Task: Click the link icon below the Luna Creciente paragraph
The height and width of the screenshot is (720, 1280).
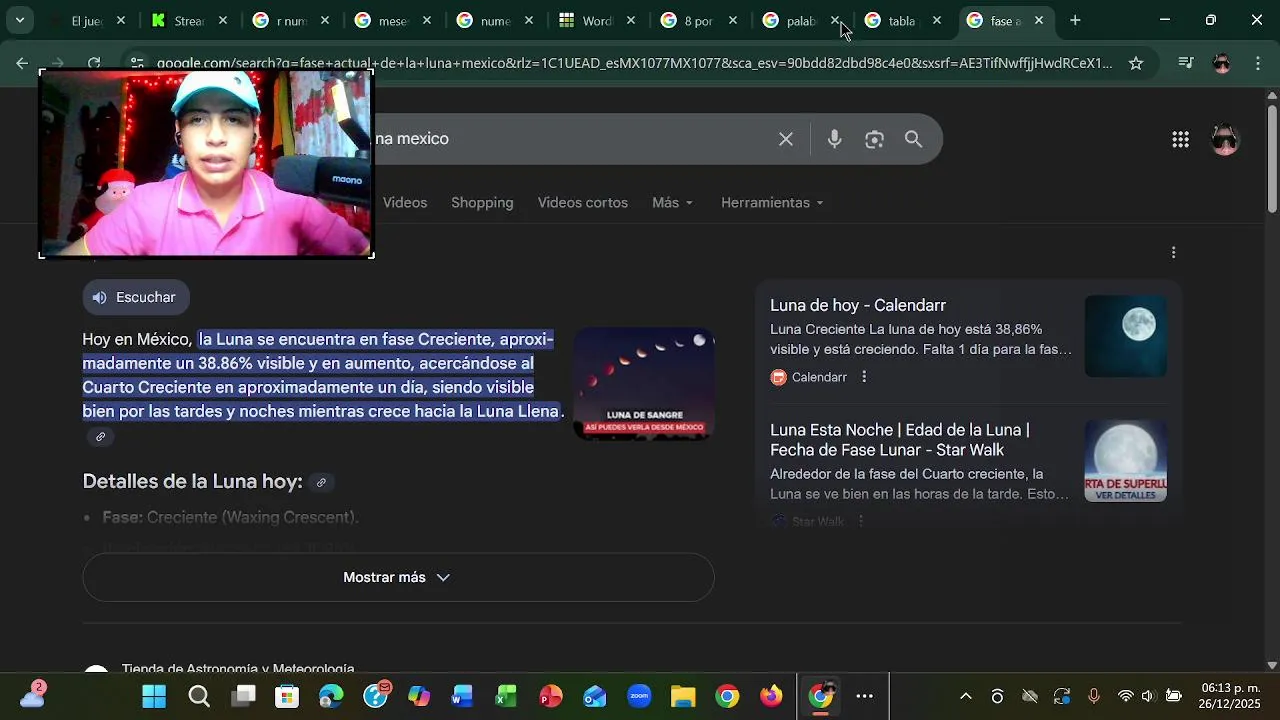Action: (x=100, y=437)
